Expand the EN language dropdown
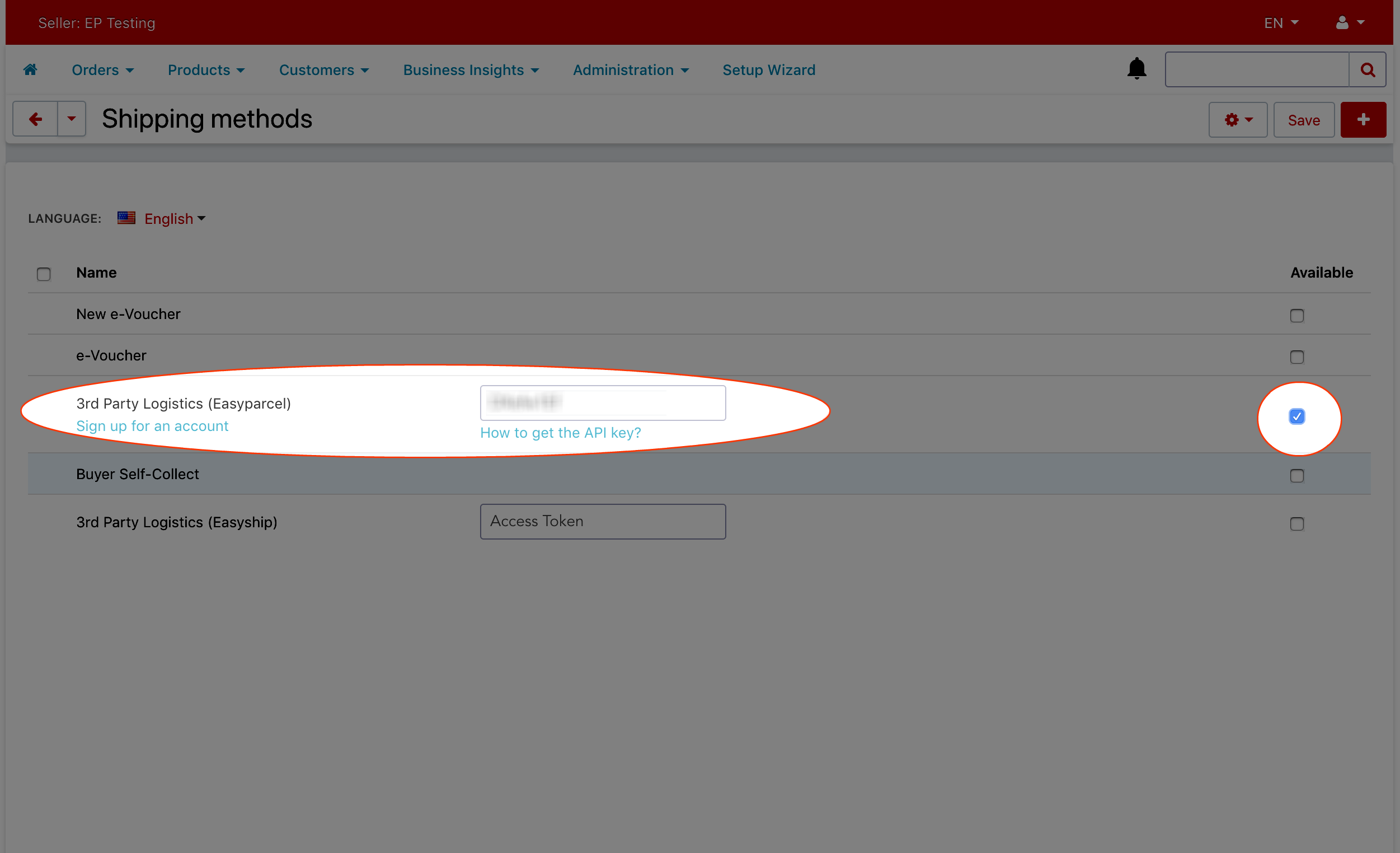Viewport: 1400px width, 853px height. (1281, 23)
